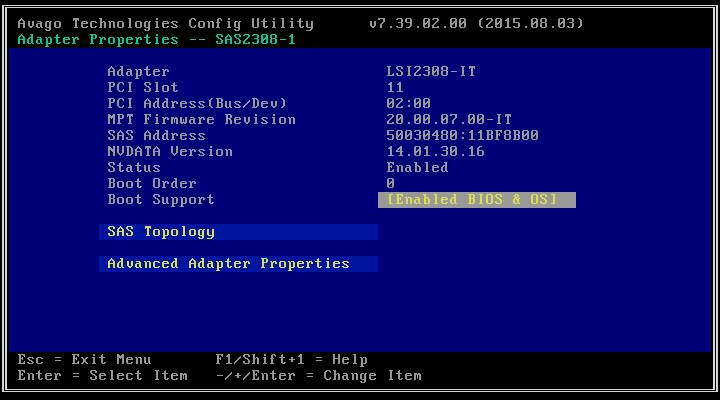Click the Adapter label
The width and height of the screenshot is (720, 400).
pyautogui.click(x=139, y=72)
